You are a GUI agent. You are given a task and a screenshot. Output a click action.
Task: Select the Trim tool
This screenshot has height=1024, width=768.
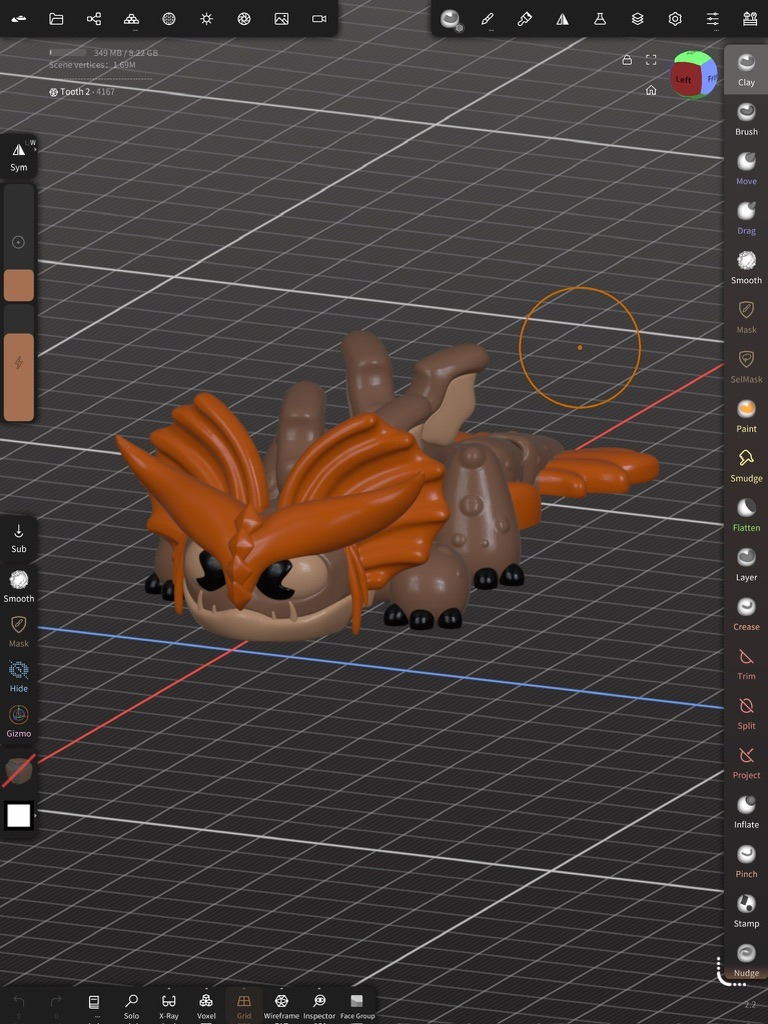746,665
